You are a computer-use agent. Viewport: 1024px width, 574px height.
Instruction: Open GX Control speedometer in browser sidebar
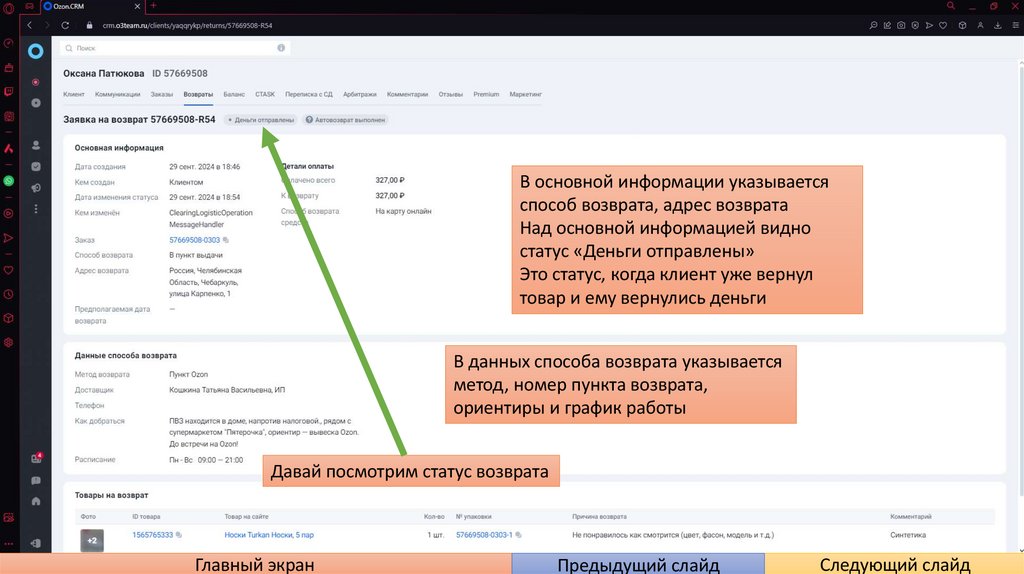[x=8, y=43]
